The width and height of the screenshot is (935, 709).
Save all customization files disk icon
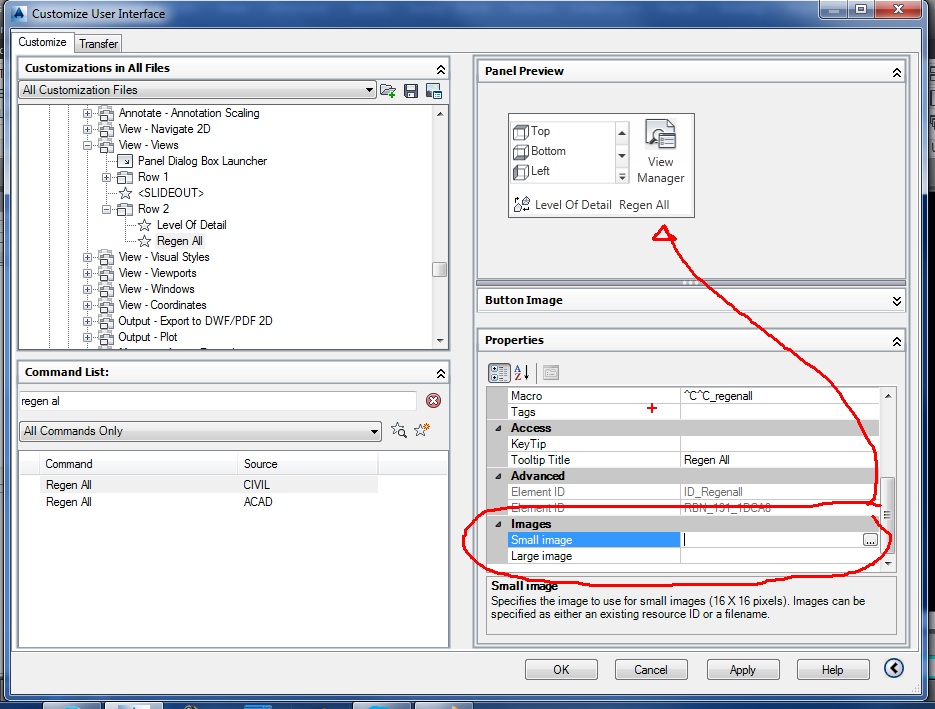pyautogui.click(x=411, y=91)
